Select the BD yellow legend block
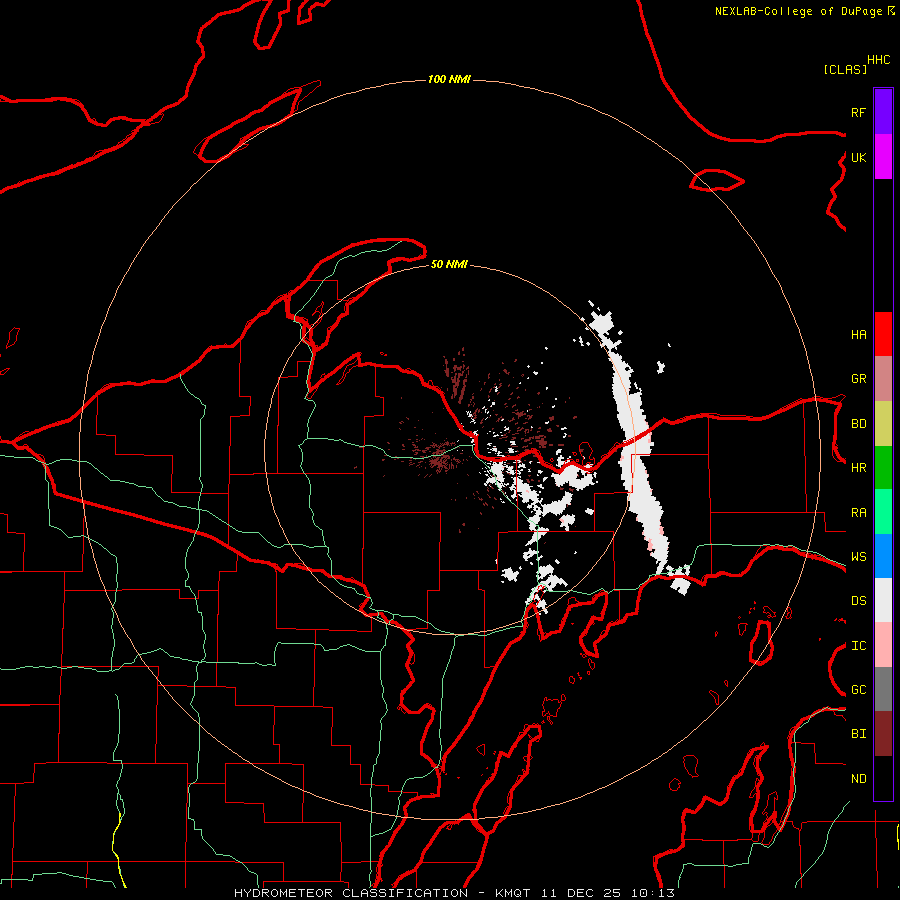Screen dimensions: 900x900 (883, 424)
